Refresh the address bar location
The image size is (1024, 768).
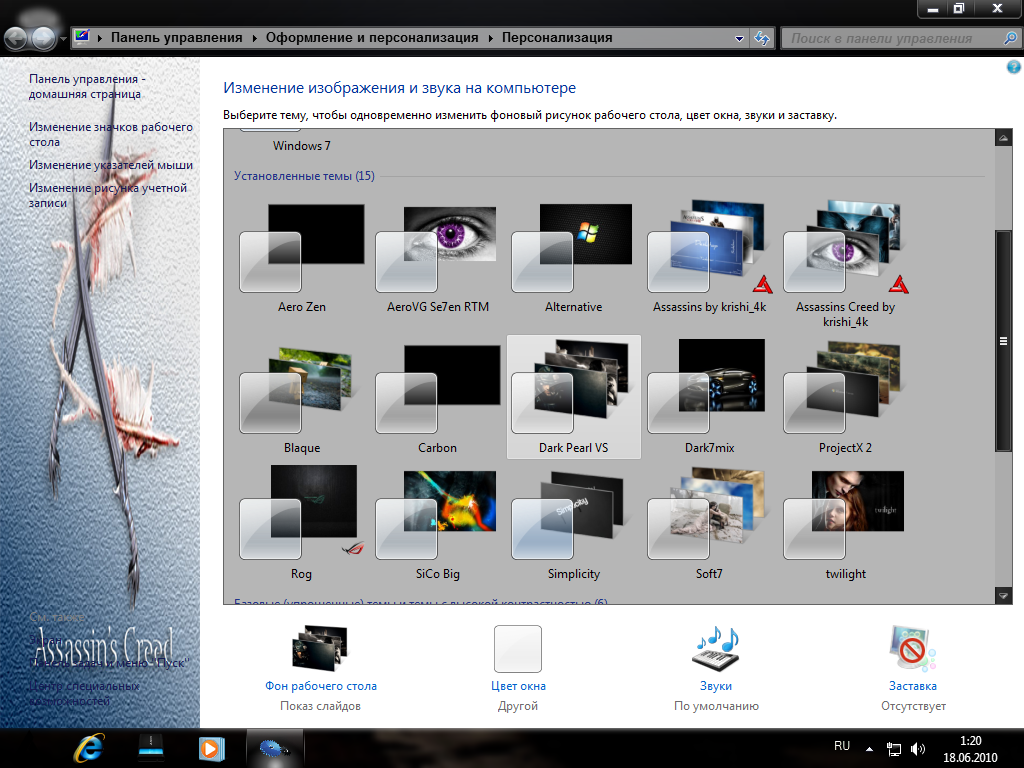point(761,39)
